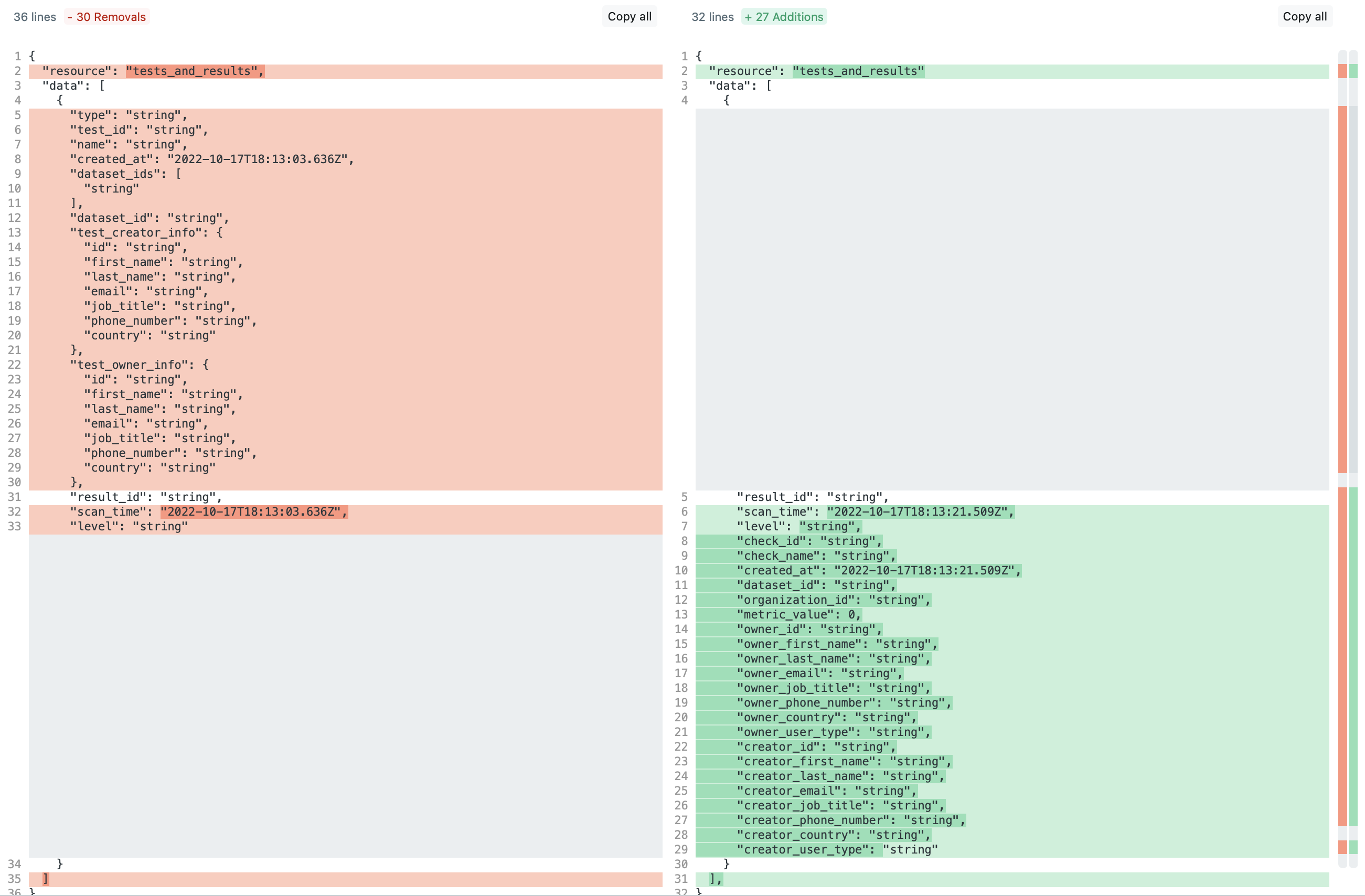This screenshot has height=896, width=1365.
Task: Click the "check_id": "string" line
Action: tap(809, 541)
